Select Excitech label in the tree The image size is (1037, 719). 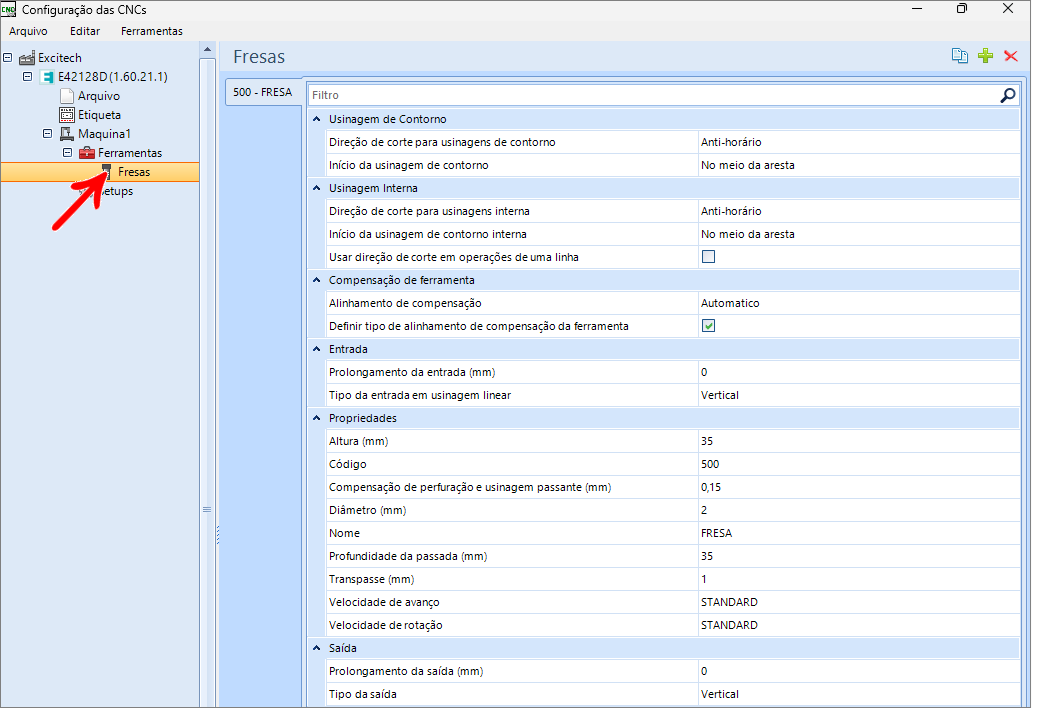point(60,58)
